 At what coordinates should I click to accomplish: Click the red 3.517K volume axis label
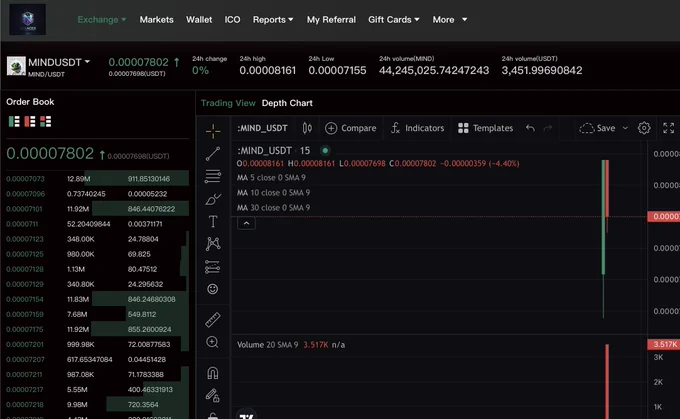tap(664, 344)
